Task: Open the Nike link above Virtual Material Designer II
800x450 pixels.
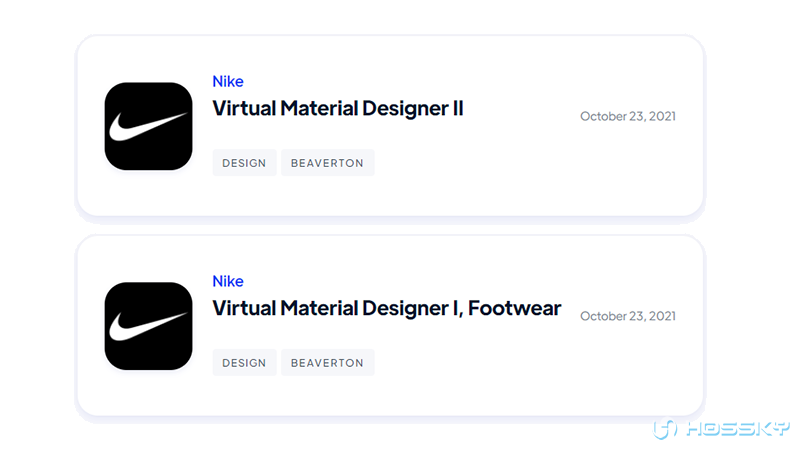Action: [228, 81]
